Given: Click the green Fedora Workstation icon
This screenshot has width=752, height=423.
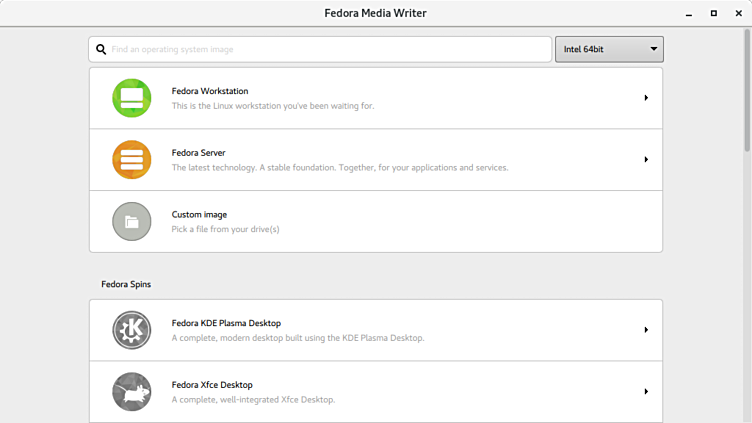Looking at the screenshot, I should [132, 98].
